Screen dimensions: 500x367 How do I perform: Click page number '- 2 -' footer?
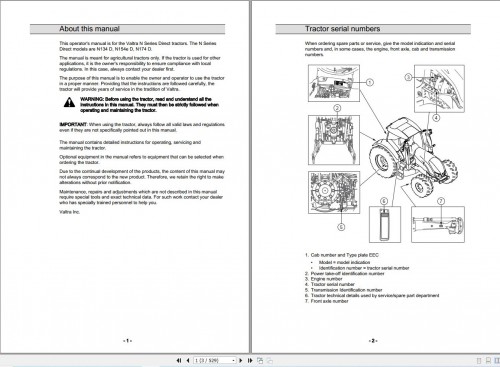point(373,341)
